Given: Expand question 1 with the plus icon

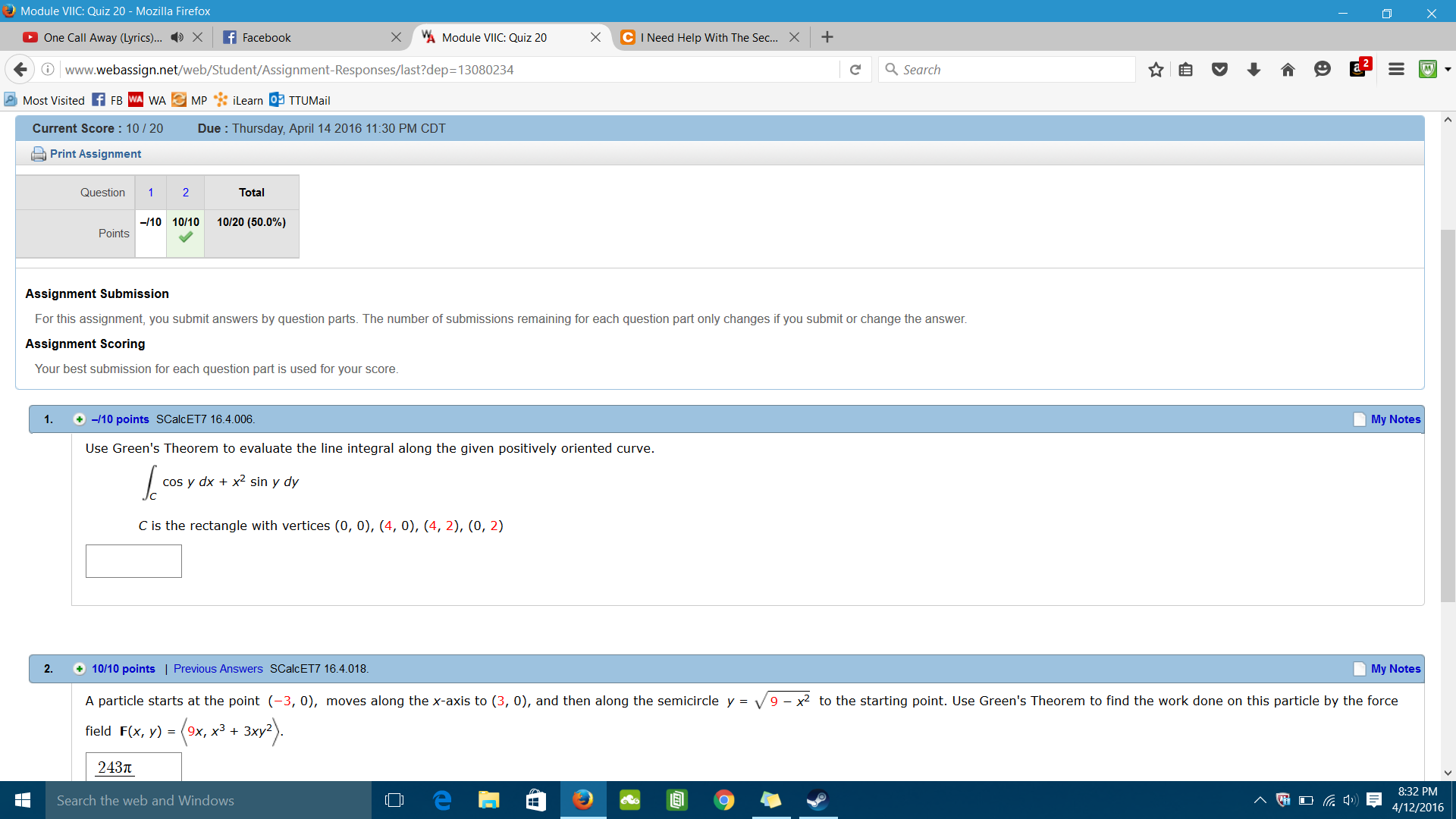Looking at the screenshot, I should [79, 419].
